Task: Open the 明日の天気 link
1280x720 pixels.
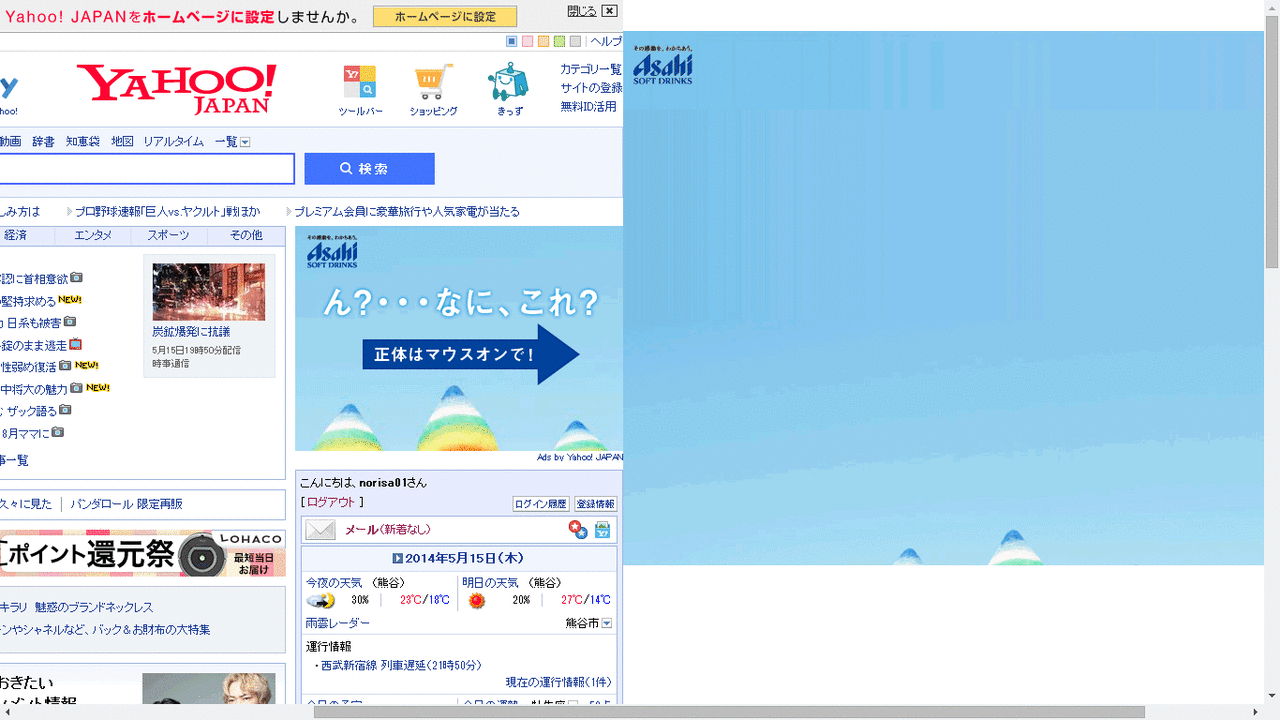Action: [x=490, y=582]
